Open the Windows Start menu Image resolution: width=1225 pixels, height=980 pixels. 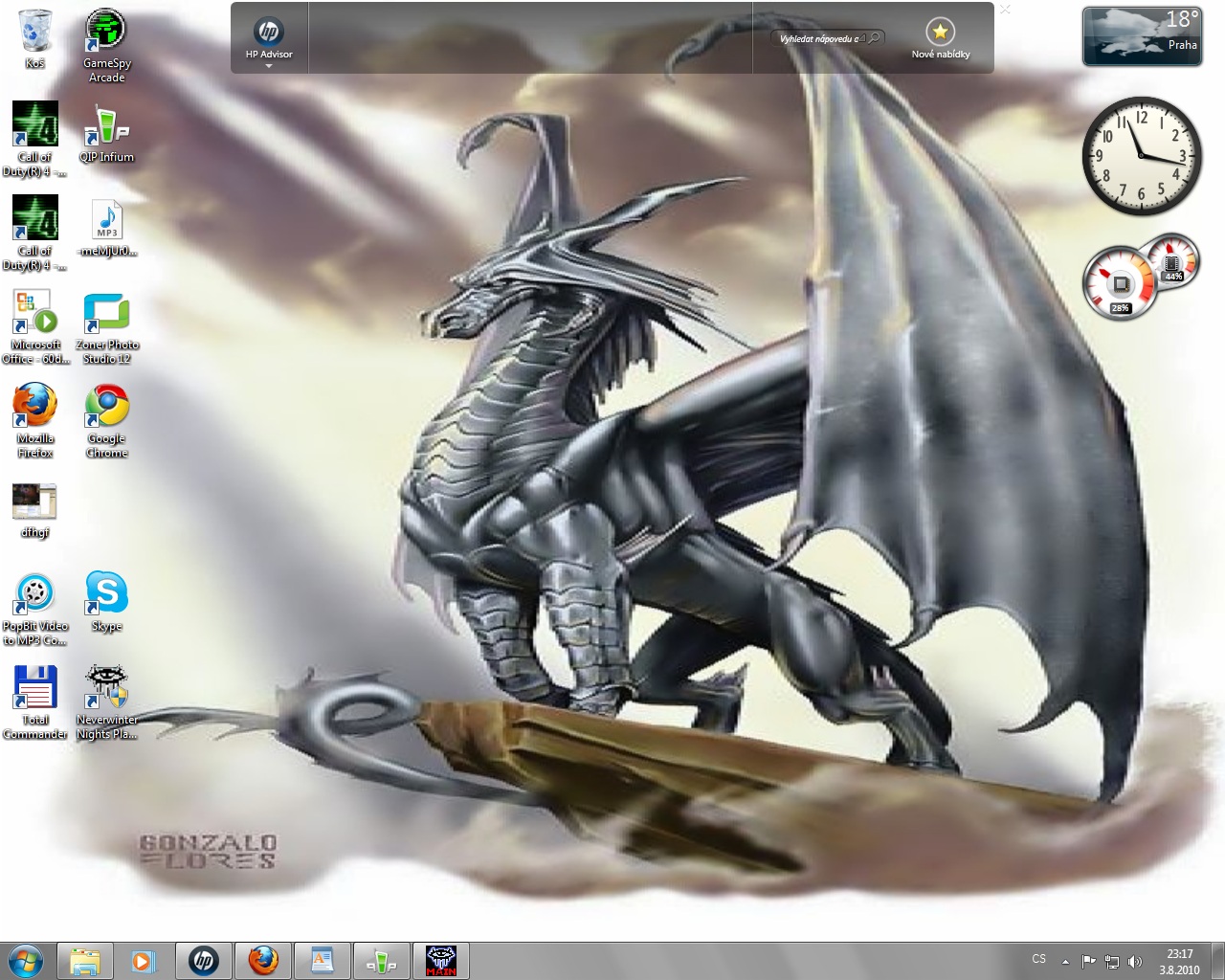(x=26, y=960)
